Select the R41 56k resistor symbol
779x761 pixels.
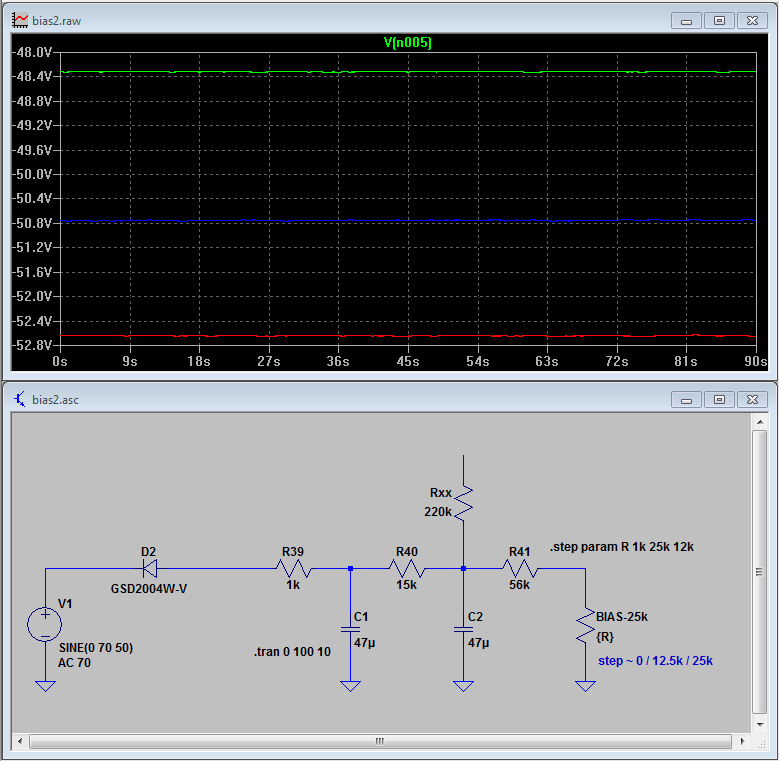pyautogui.click(x=520, y=569)
